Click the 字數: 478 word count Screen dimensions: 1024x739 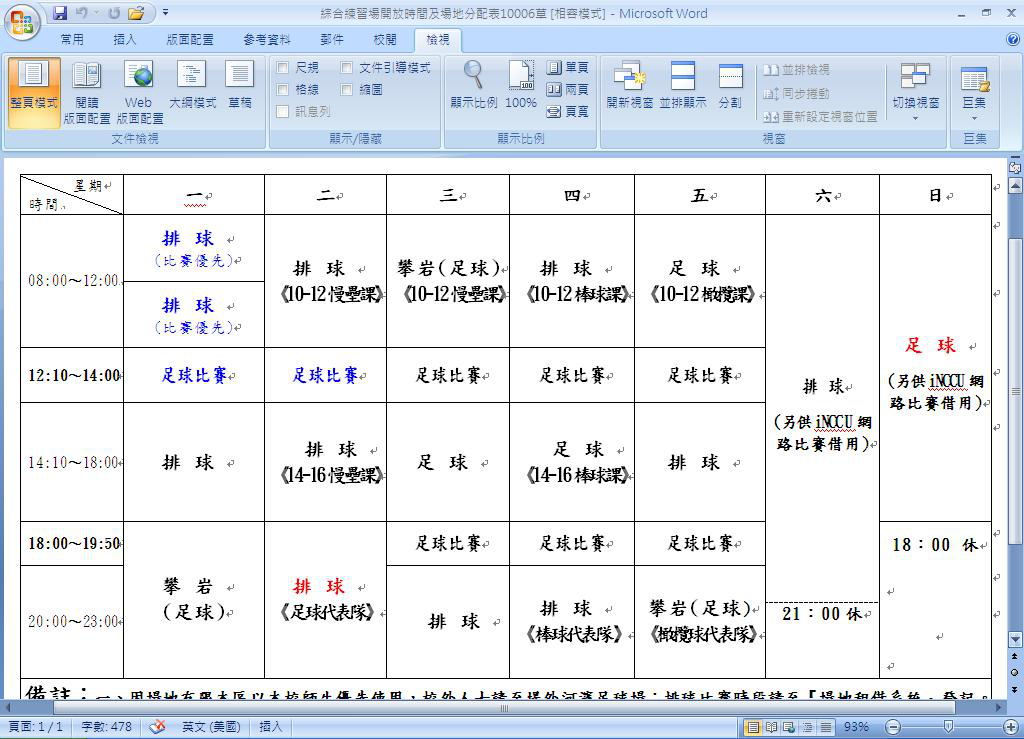click(x=106, y=727)
